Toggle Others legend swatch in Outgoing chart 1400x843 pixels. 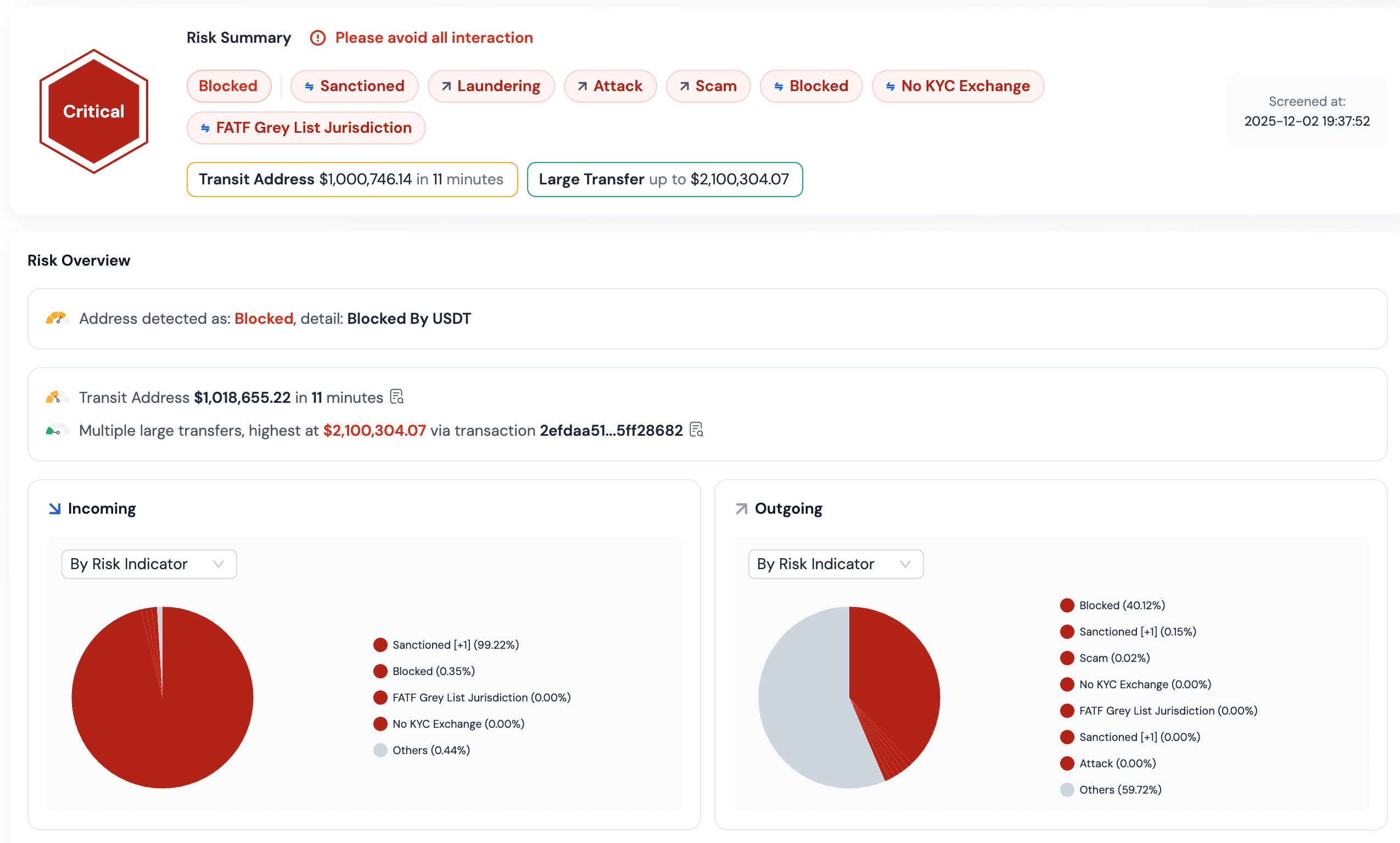click(x=1067, y=790)
